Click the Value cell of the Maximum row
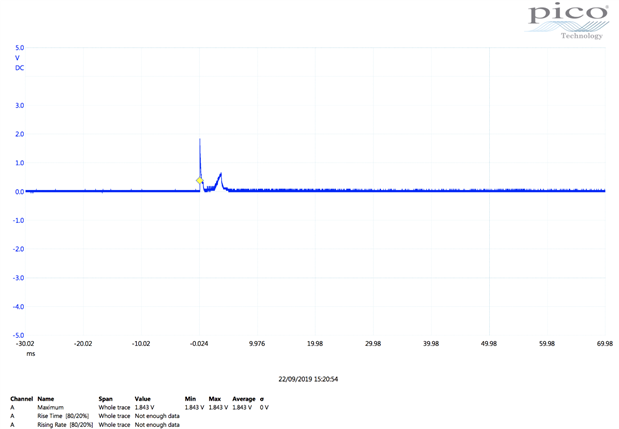This screenshot has width=619, height=429. (x=144, y=408)
